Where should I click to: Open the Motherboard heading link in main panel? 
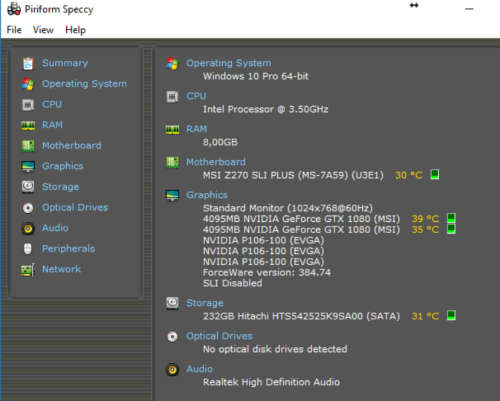[216, 162]
